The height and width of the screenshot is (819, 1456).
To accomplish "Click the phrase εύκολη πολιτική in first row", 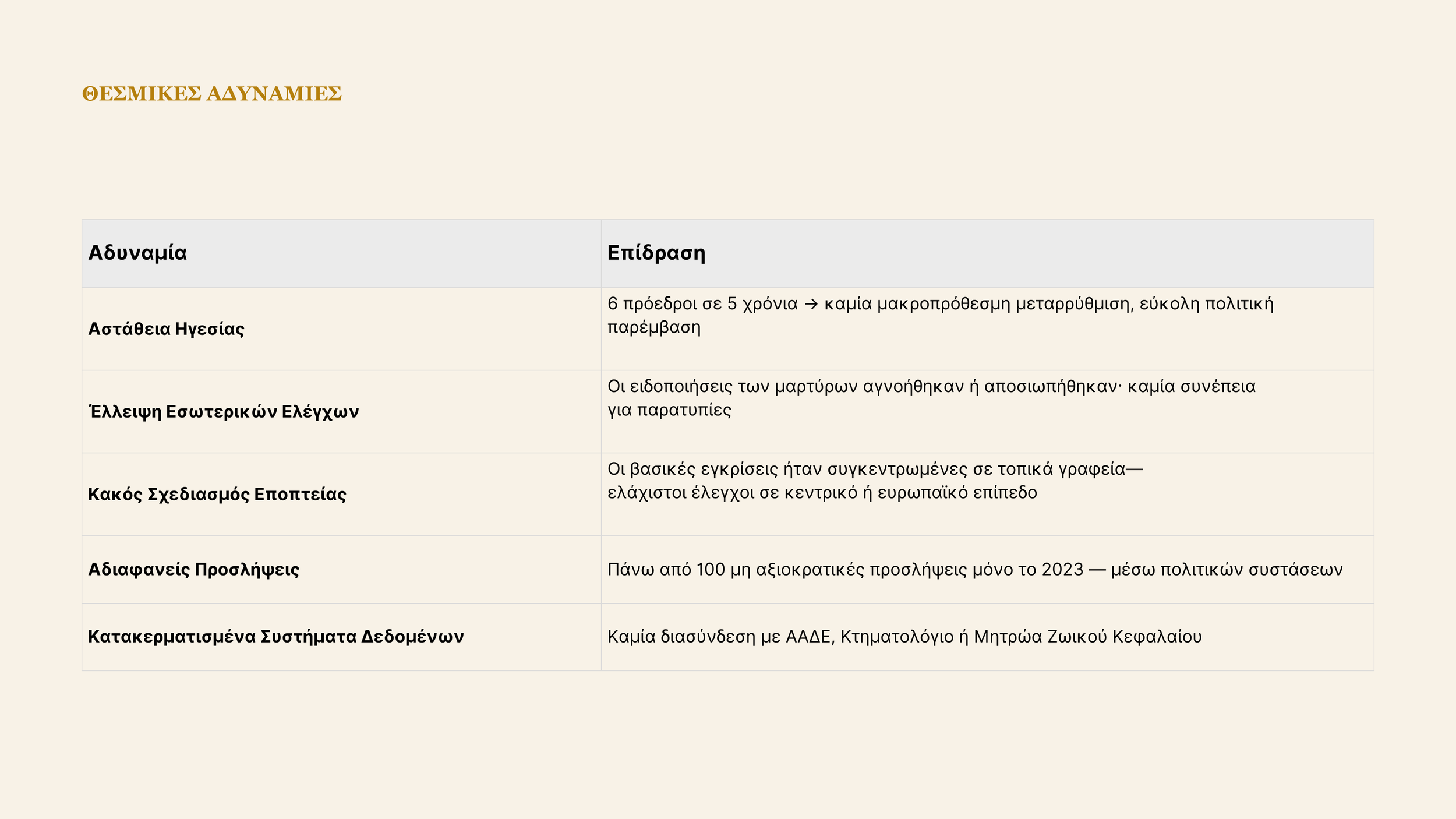I will 1207,304.
